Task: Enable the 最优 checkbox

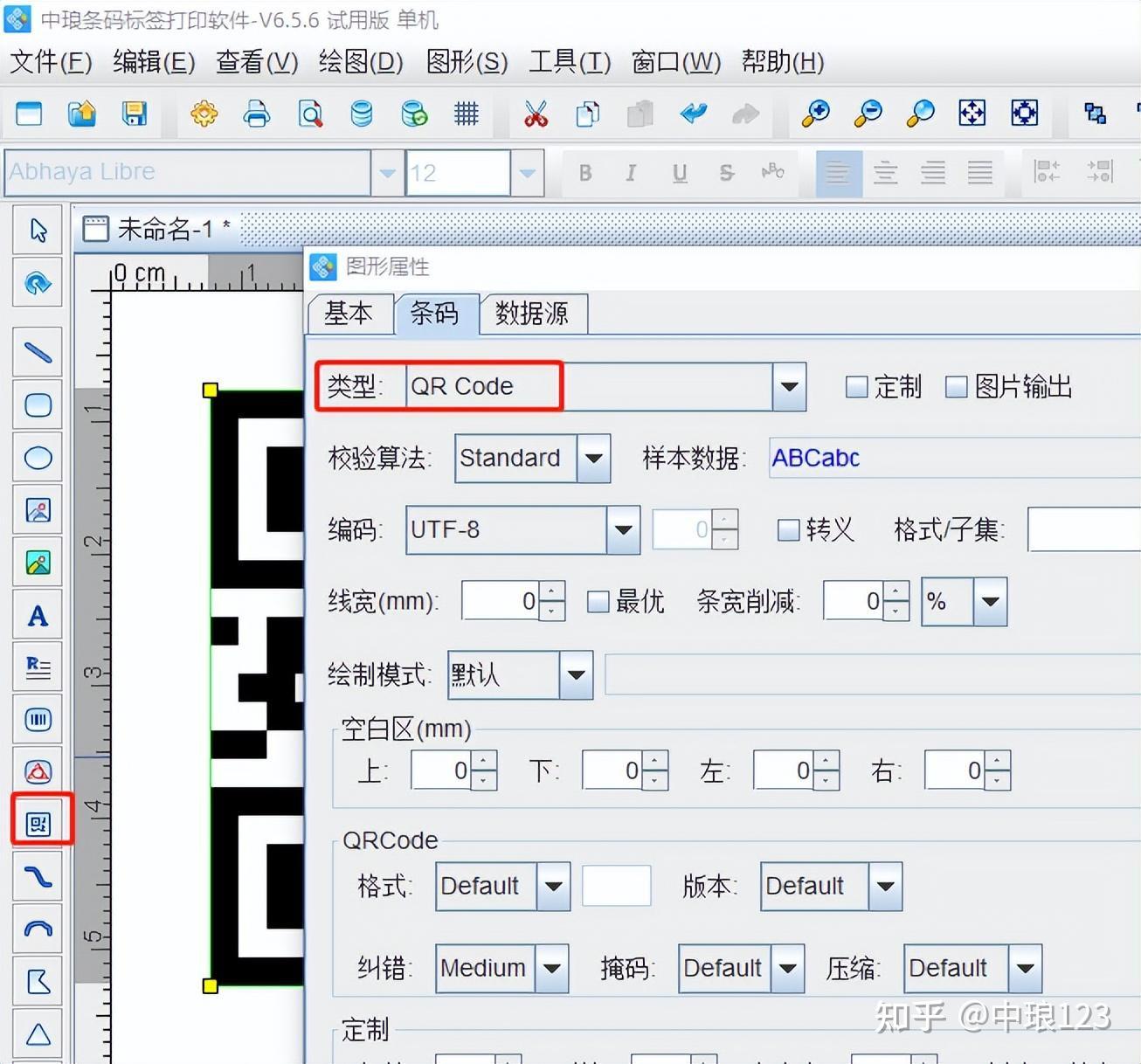Action: point(598,601)
